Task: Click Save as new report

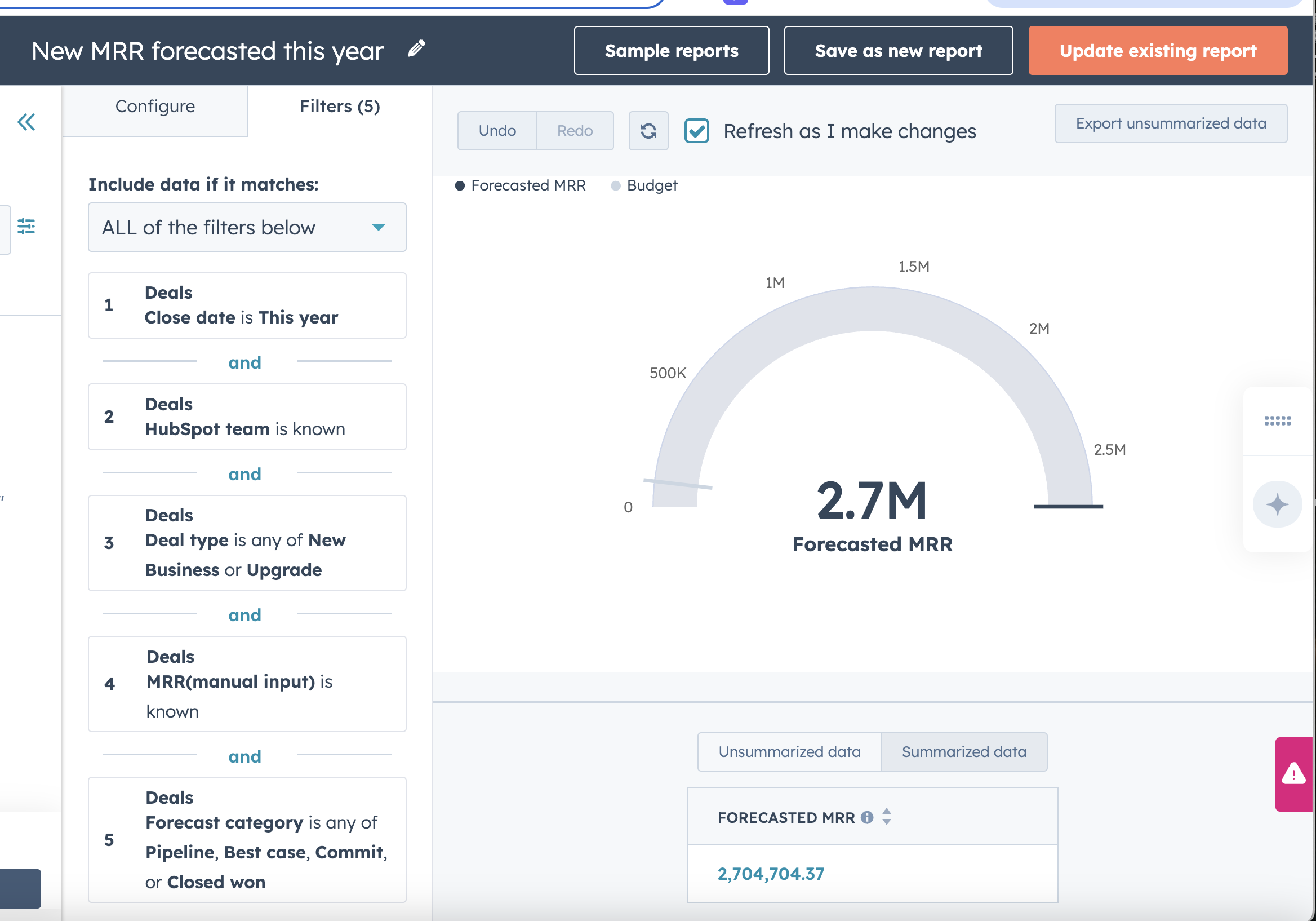Action: (898, 51)
